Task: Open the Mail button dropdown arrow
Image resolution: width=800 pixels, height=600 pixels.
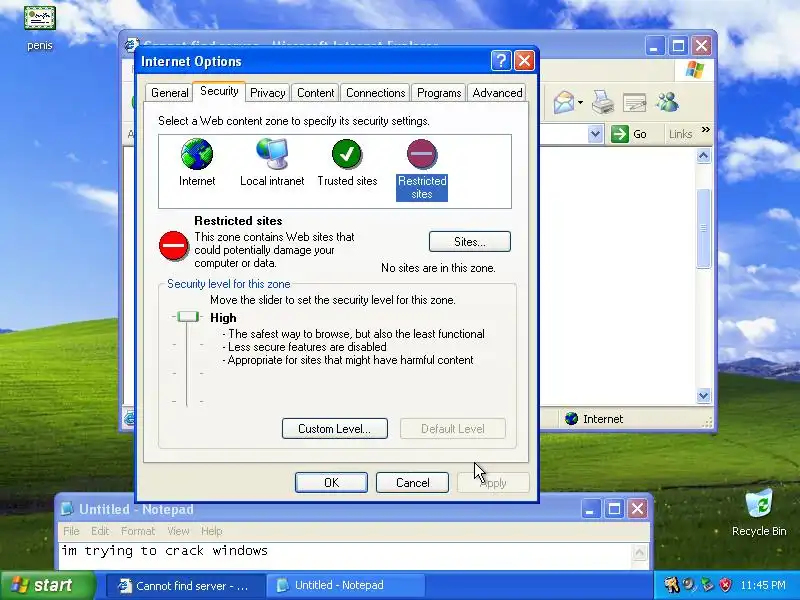Action: [581, 103]
